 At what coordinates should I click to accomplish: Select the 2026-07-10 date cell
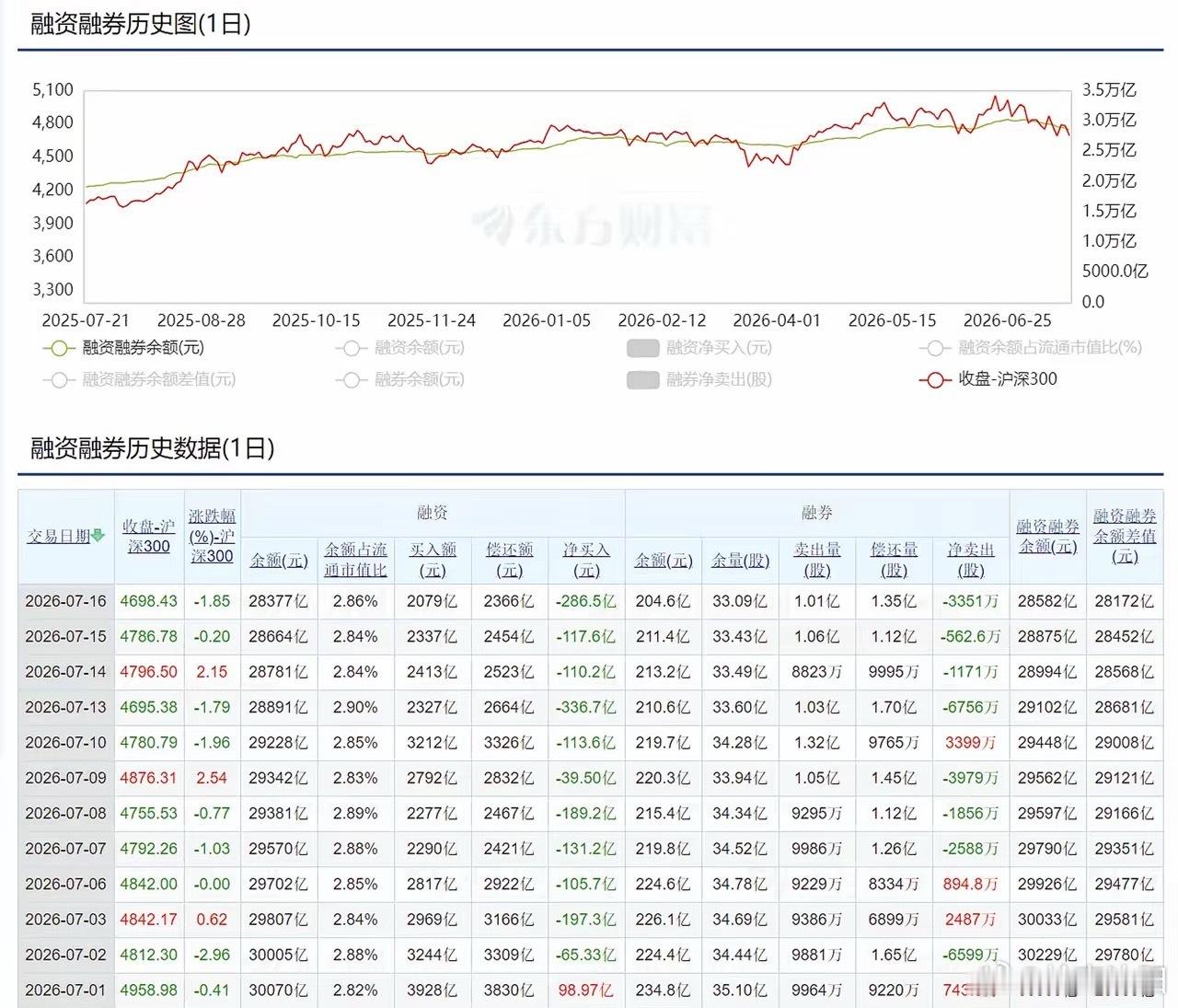point(65,743)
